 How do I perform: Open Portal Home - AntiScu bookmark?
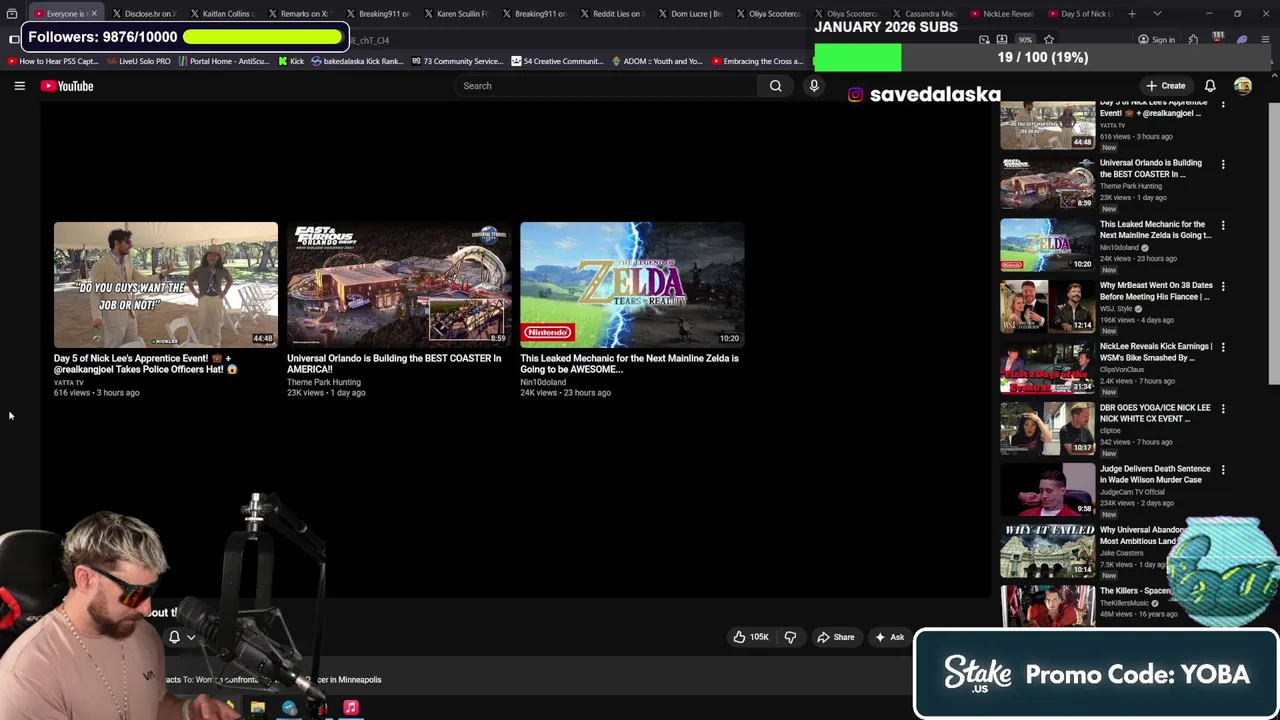pos(224,61)
